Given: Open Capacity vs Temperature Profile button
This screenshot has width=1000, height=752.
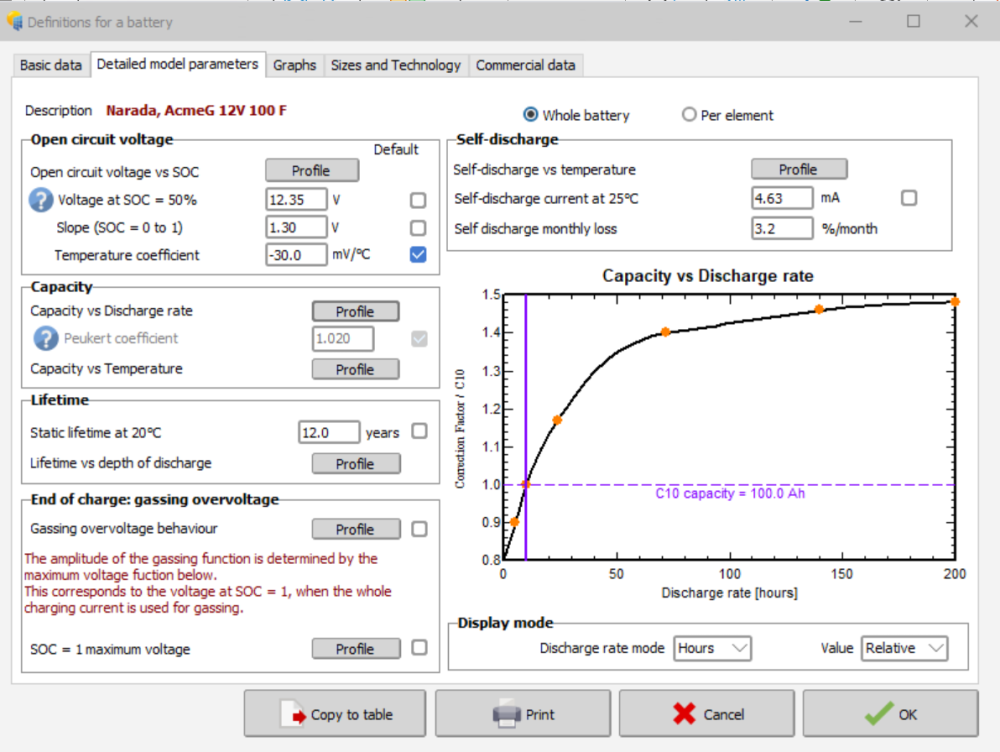Looking at the screenshot, I should click(x=354, y=369).
